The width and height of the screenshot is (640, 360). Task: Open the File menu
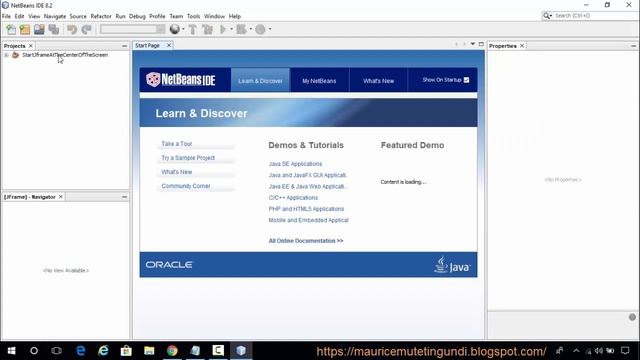click(6, 16)
